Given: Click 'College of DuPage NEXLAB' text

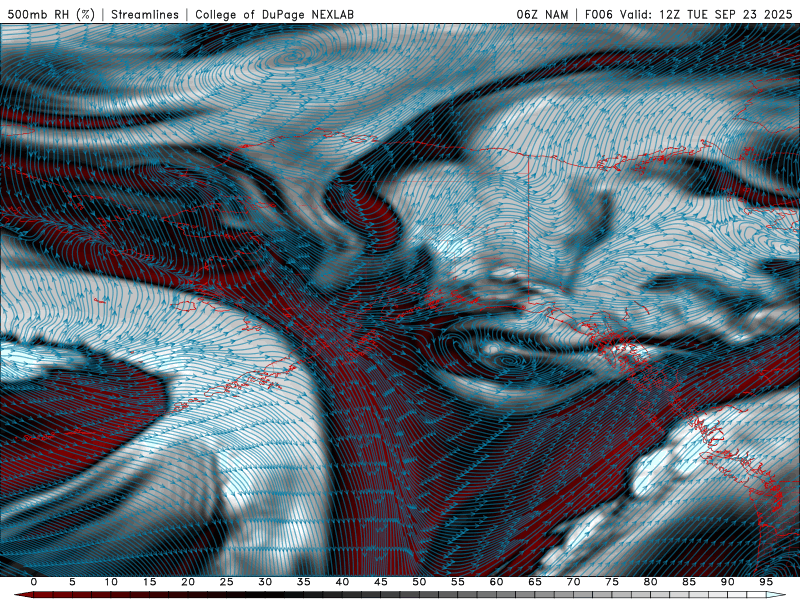Looking at the screenshot, I should 274,14.
